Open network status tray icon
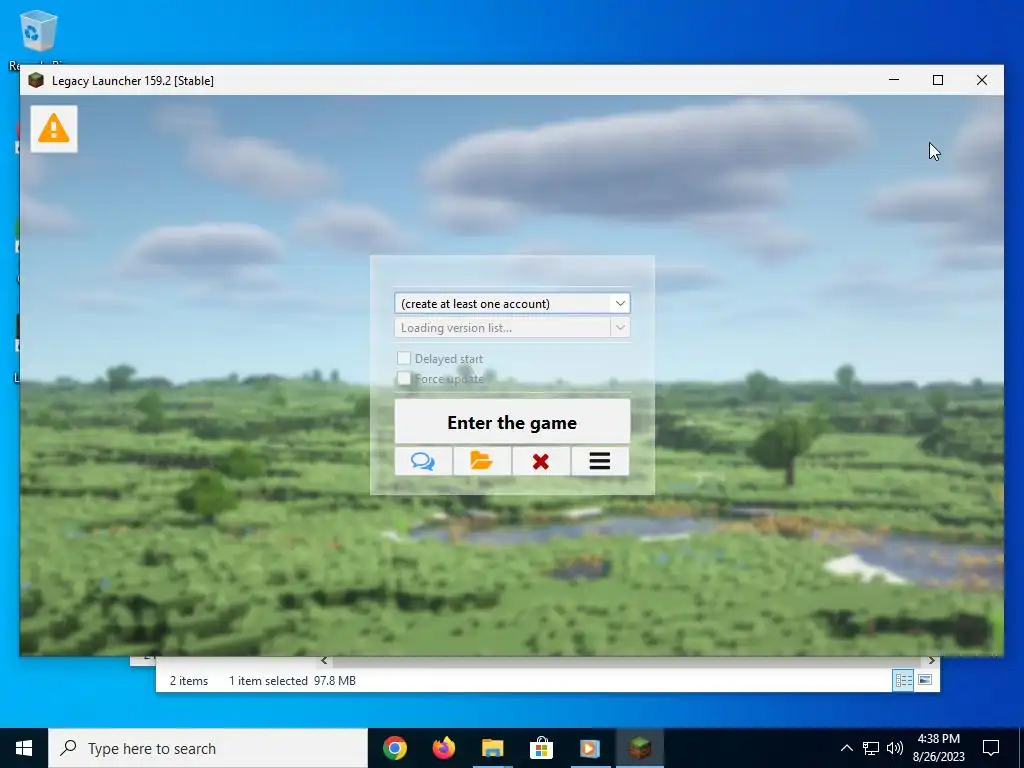 (x=871, y=748)
